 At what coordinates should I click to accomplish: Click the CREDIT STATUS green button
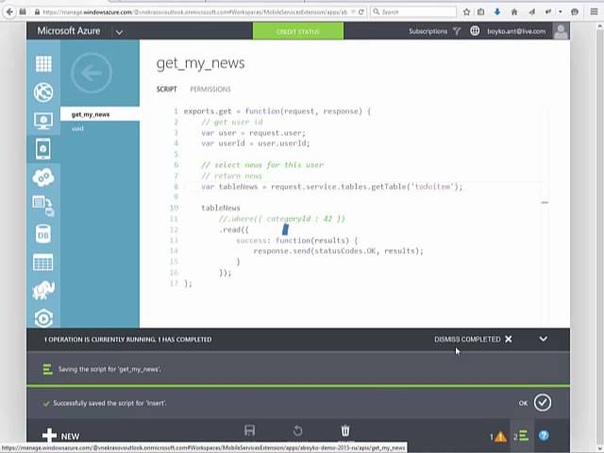point(298,31)
